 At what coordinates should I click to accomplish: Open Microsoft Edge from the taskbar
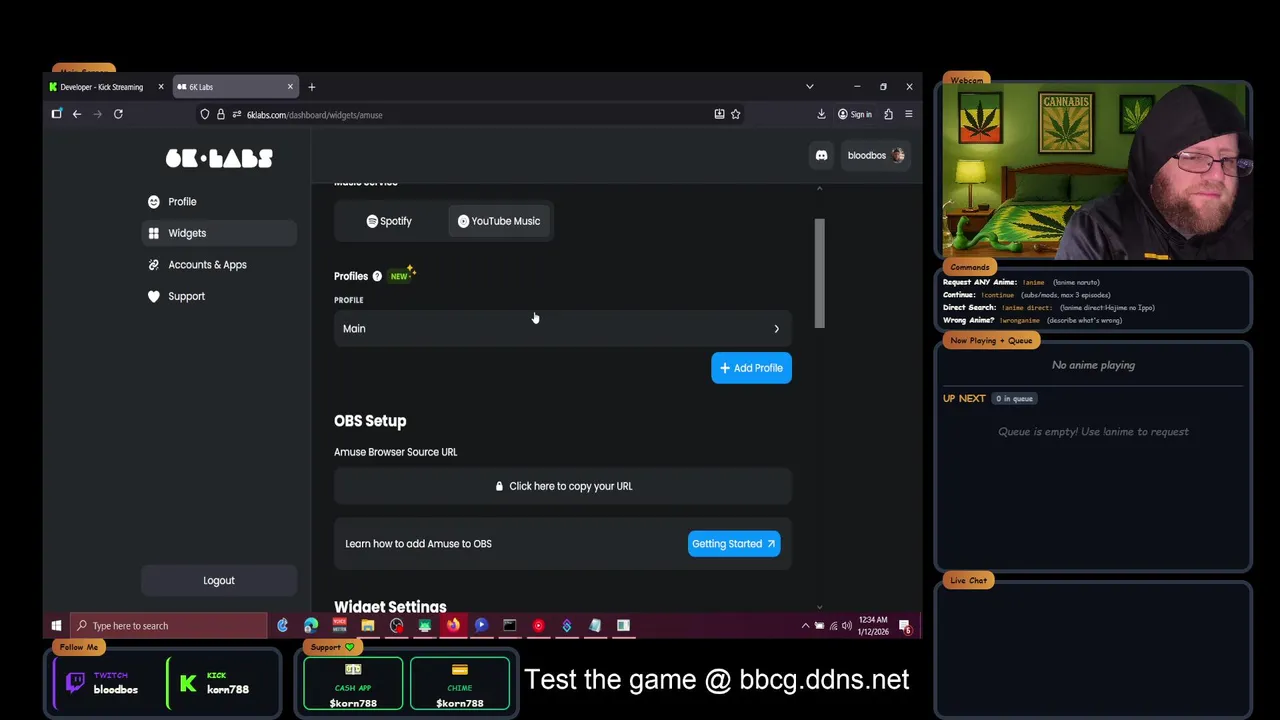coord(311,626)
